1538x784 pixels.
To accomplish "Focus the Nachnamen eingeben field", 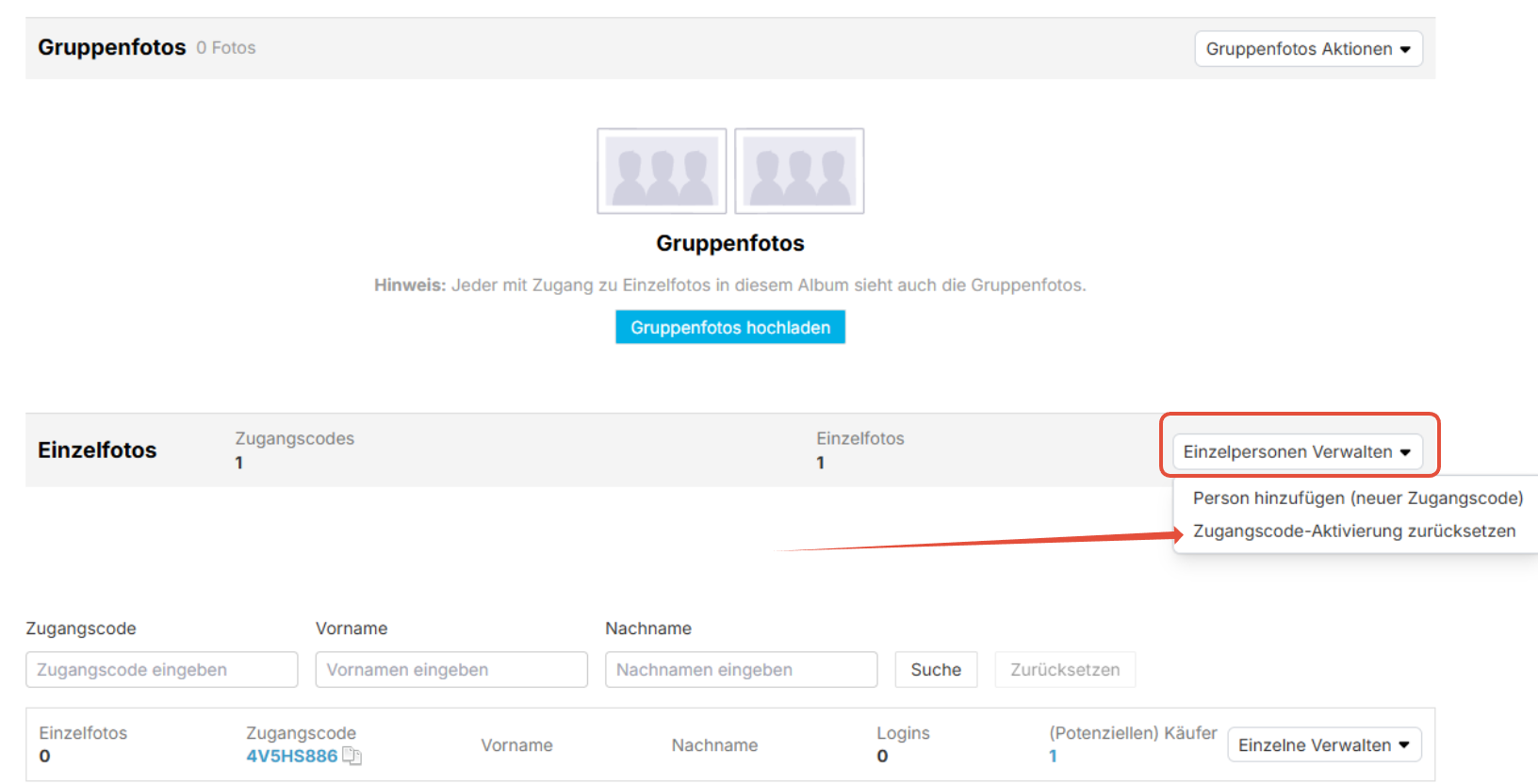I will coord(741,670).
